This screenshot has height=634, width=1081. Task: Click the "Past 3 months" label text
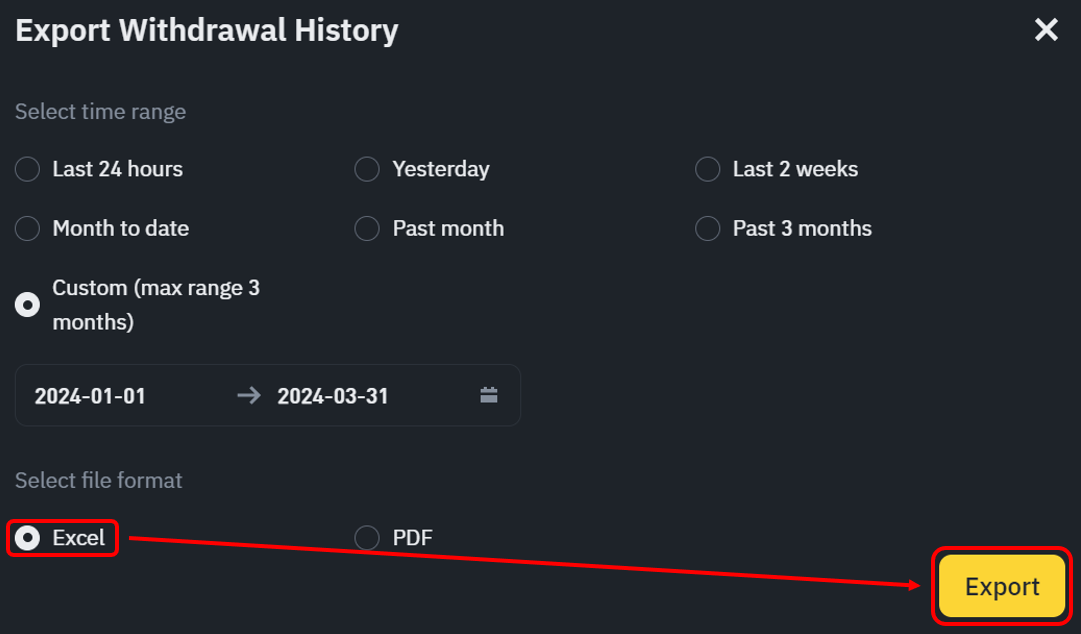tap(802, 228)
